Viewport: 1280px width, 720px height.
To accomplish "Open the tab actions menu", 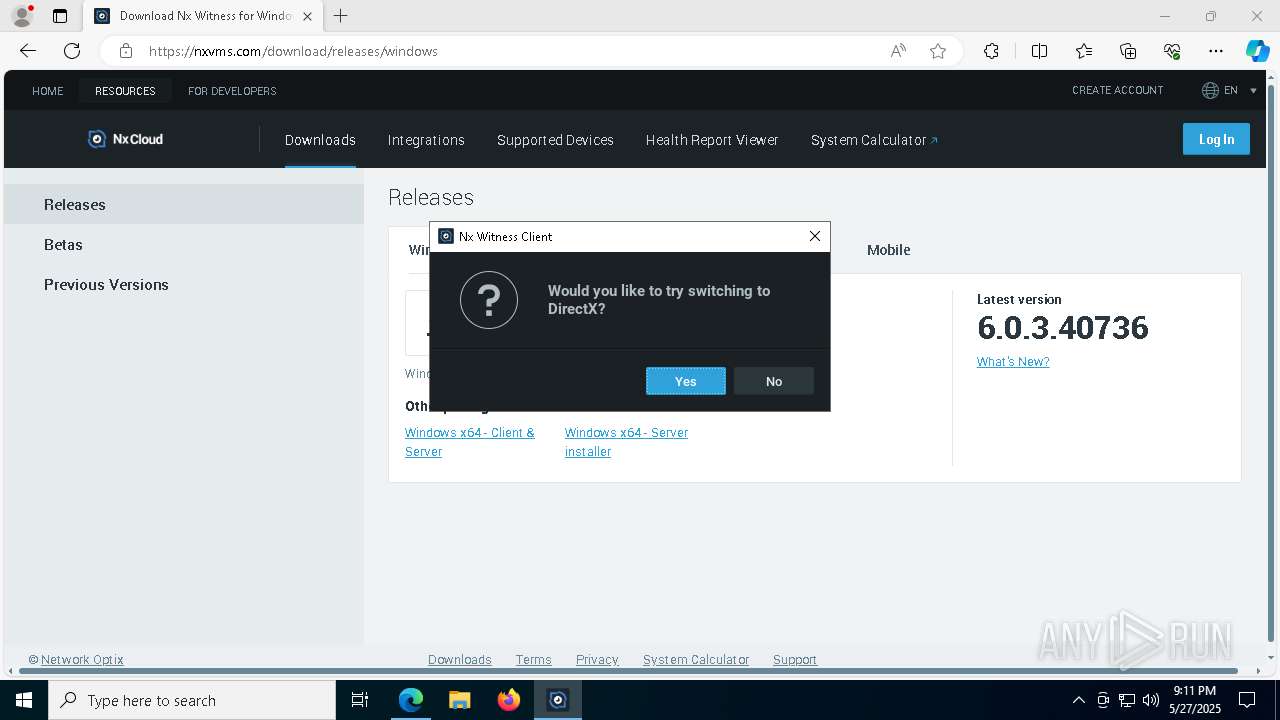I will [60, 16].
